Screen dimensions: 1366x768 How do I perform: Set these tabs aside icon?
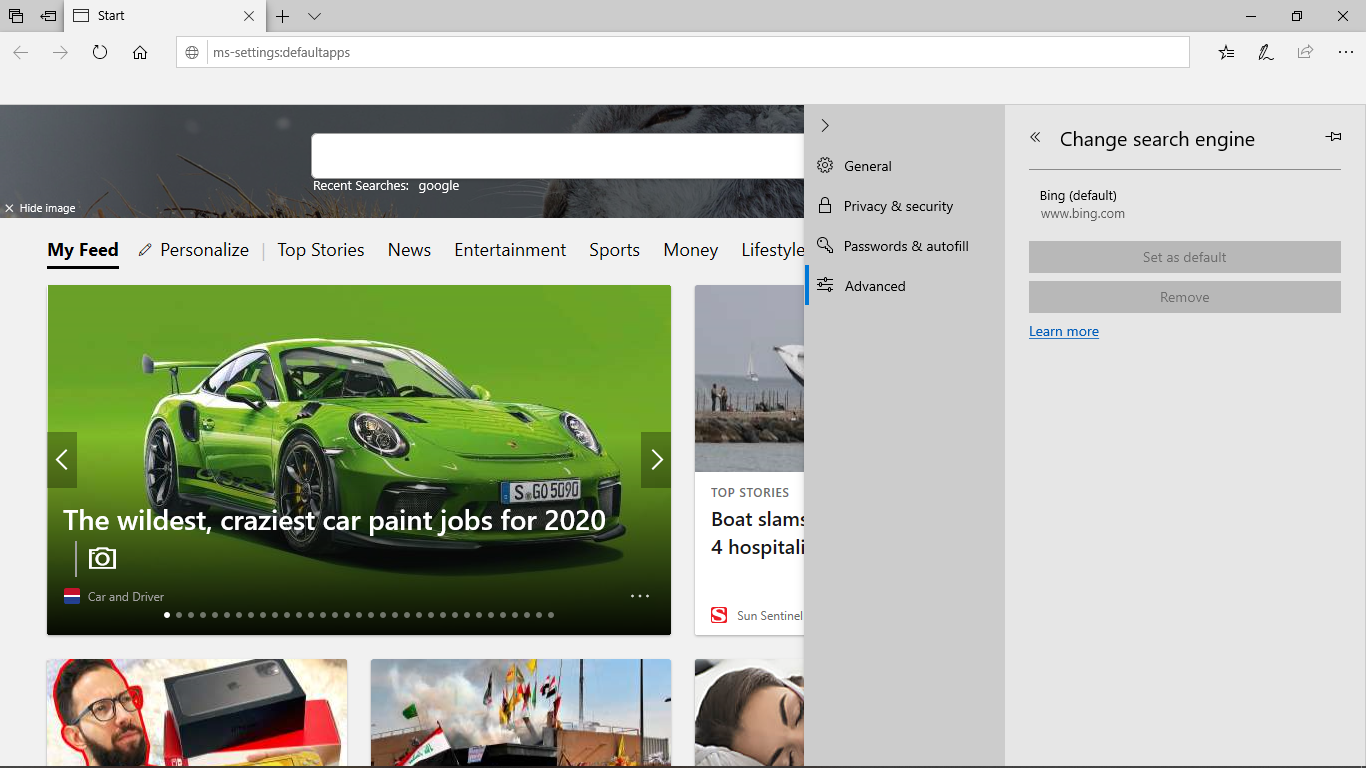(x=48, y=16)
